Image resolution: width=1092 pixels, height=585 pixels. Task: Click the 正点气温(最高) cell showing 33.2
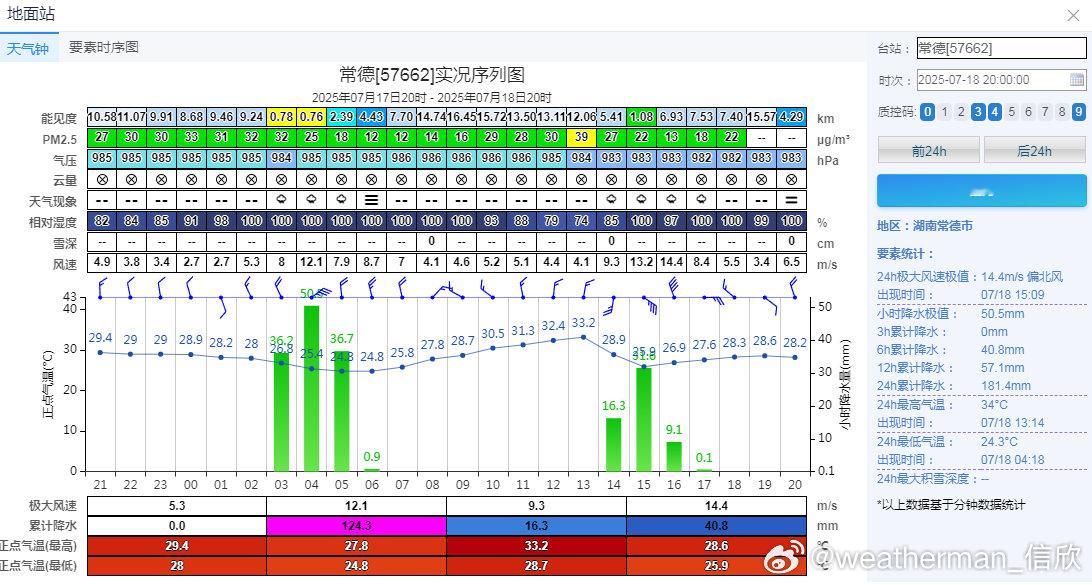click(x=536, y=546)
